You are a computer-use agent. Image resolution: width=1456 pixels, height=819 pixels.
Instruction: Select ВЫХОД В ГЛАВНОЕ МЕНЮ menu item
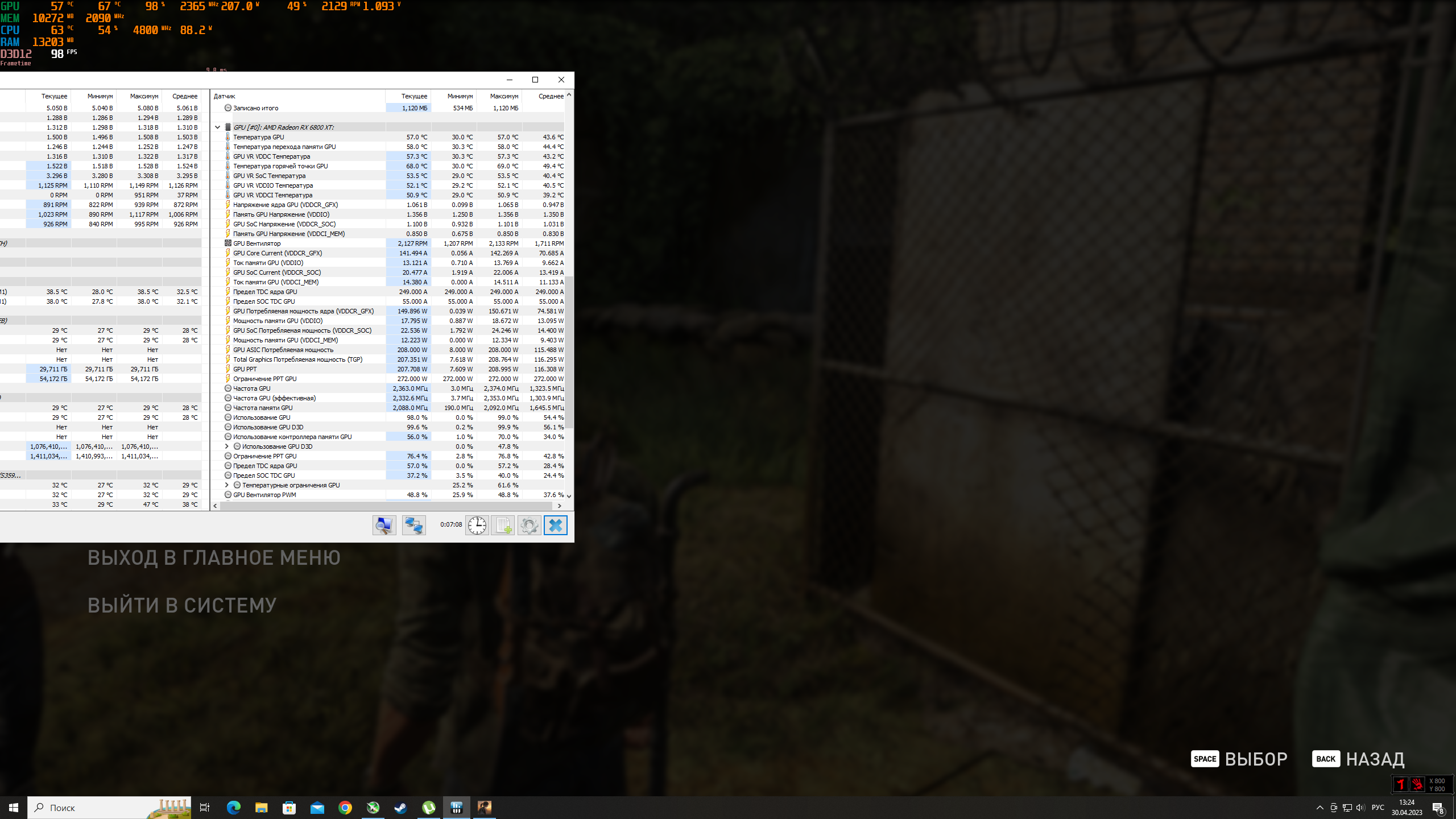coord(214,558)
